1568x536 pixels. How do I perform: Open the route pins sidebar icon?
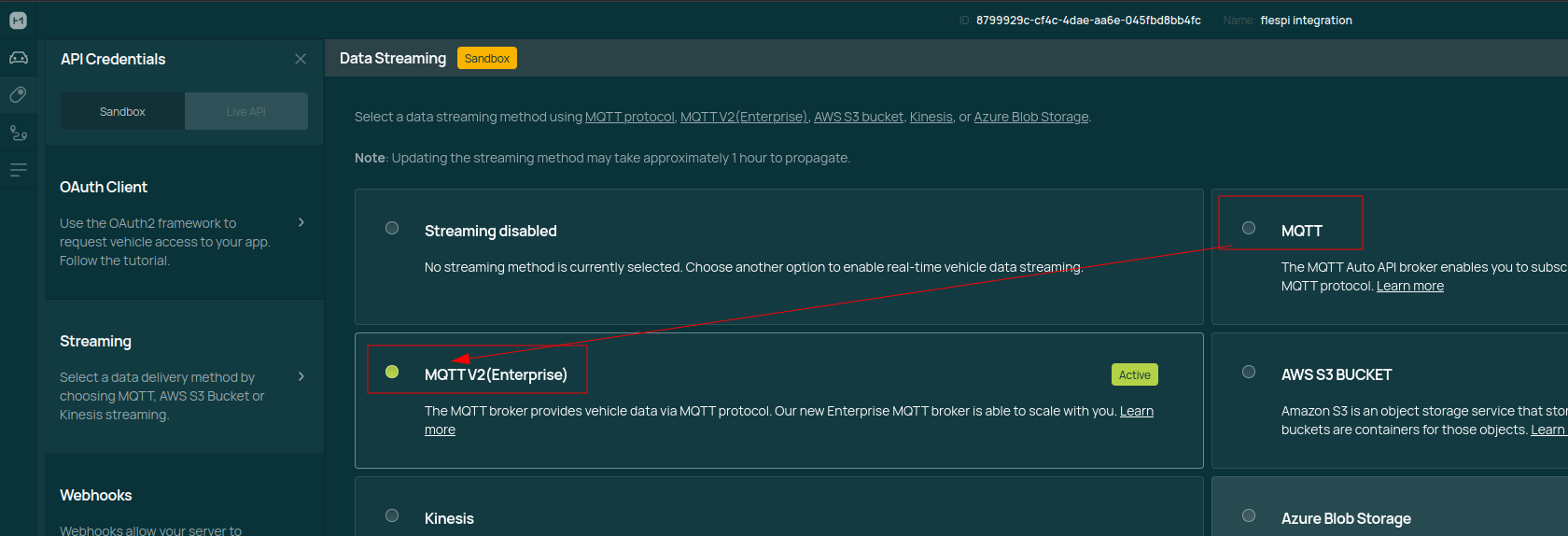pos(18,133)
